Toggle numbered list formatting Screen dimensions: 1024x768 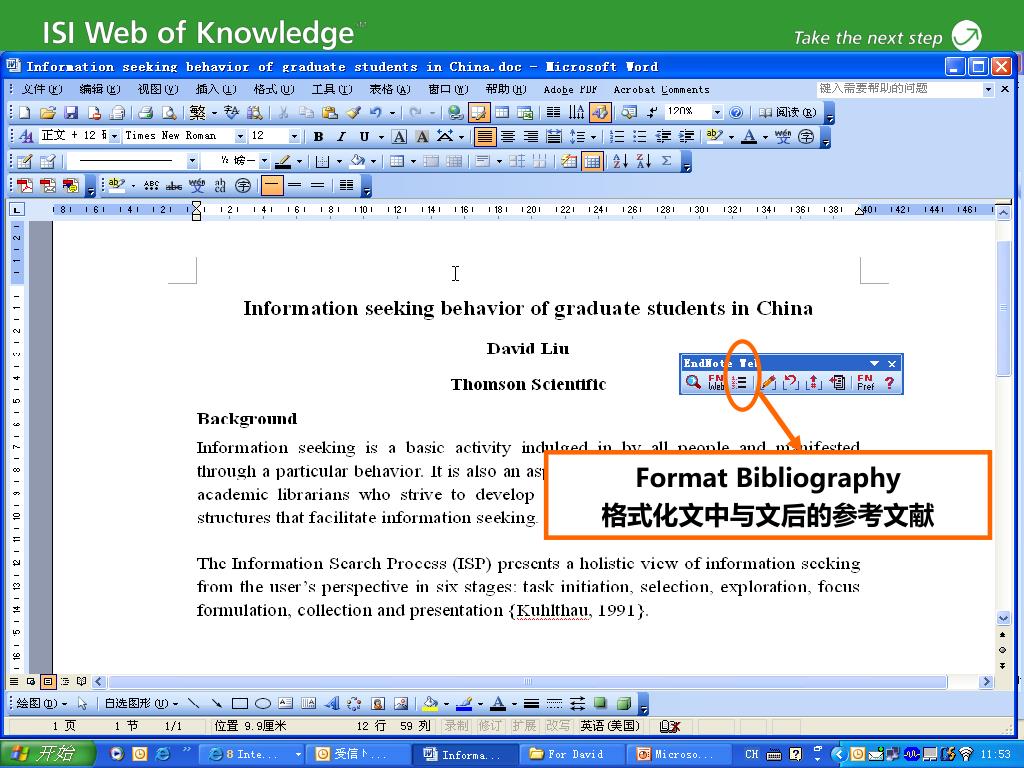point(616,136)
